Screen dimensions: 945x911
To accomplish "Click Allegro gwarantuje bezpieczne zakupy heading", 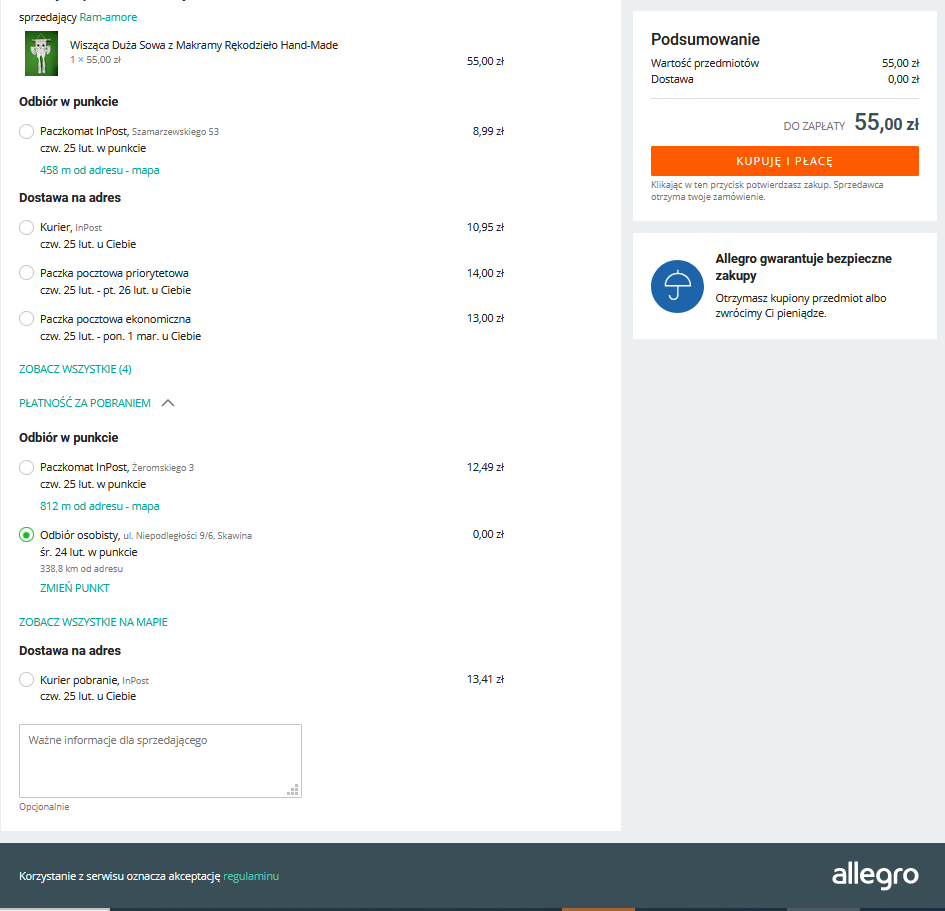I will pyautogui.click(x=803, y=267).
